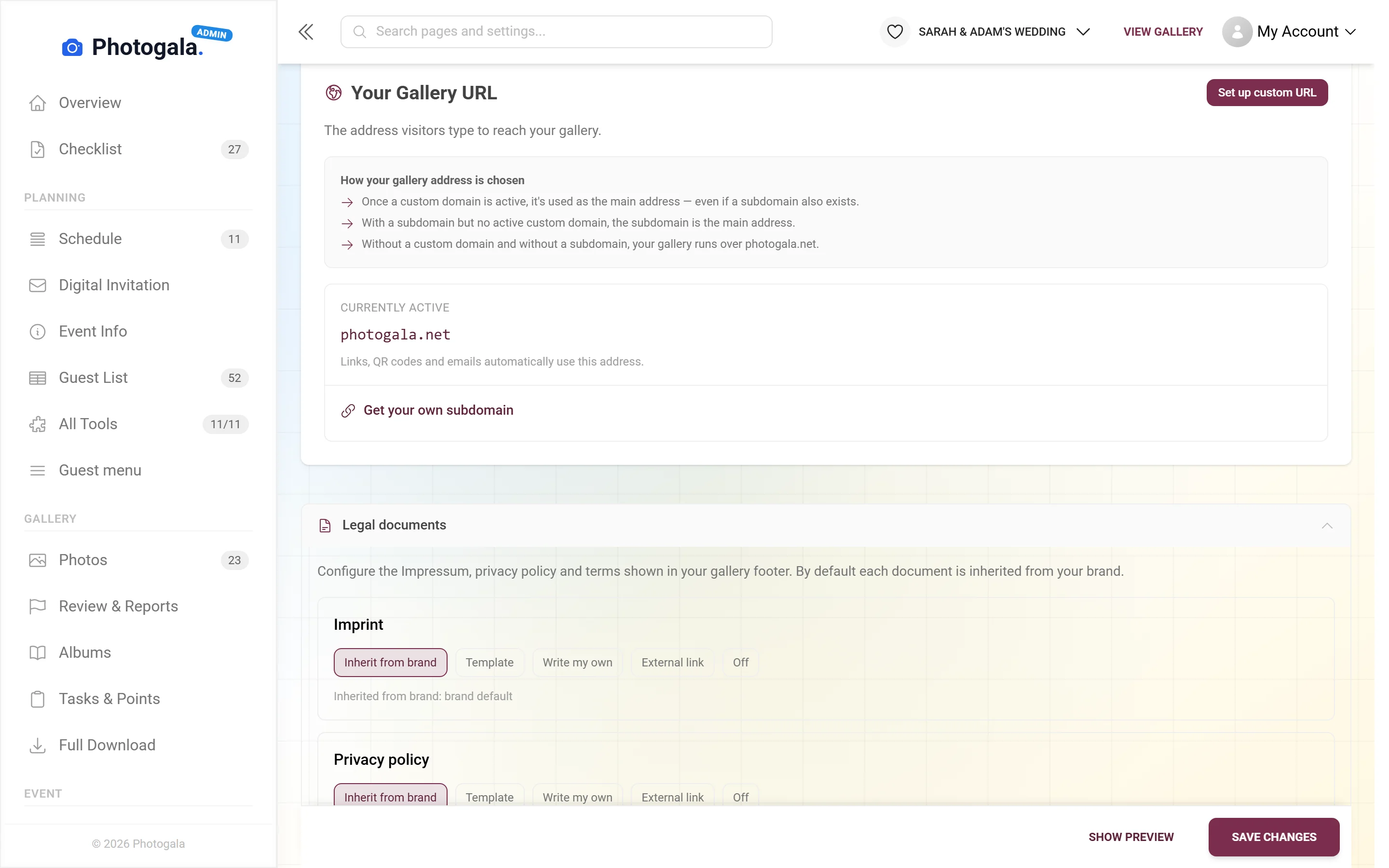Click the Photogala brand name
This screenshot has height=868, width=1389.
pyautogui.click(x=148, y=47)
